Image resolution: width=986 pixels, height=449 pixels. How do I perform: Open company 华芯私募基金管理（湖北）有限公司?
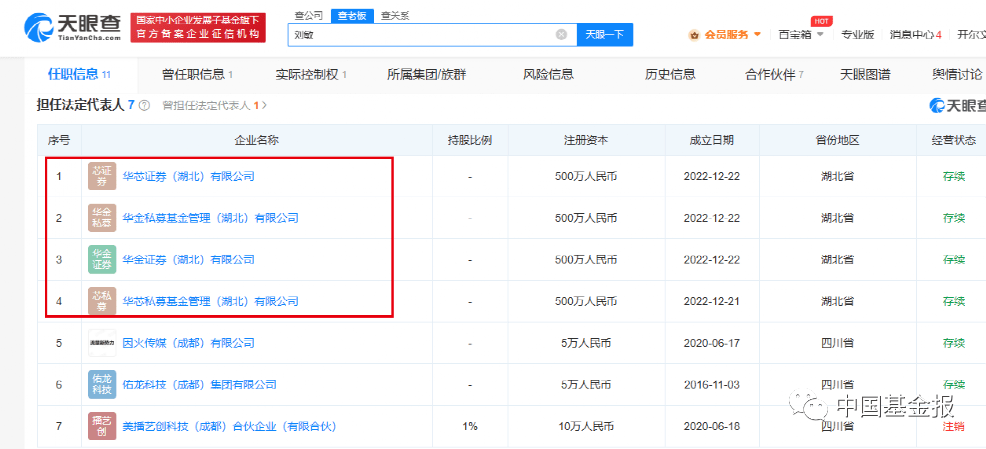coord(210,301)
